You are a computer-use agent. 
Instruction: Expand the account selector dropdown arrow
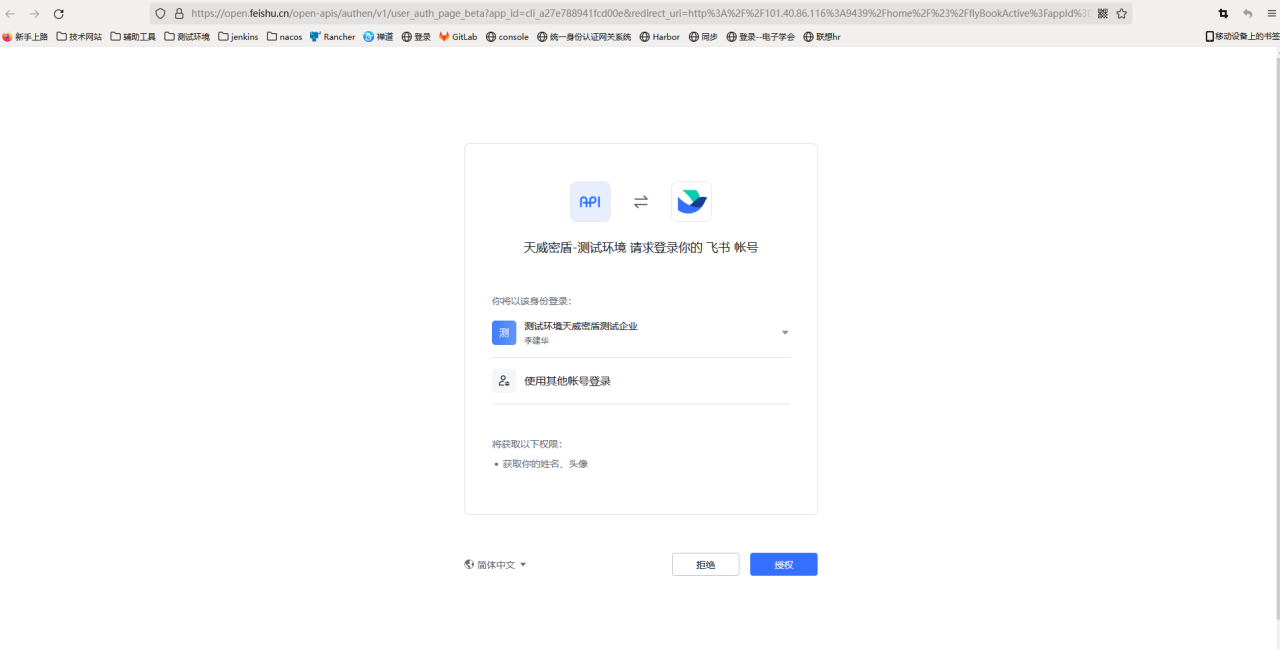(x=785, y=333)
